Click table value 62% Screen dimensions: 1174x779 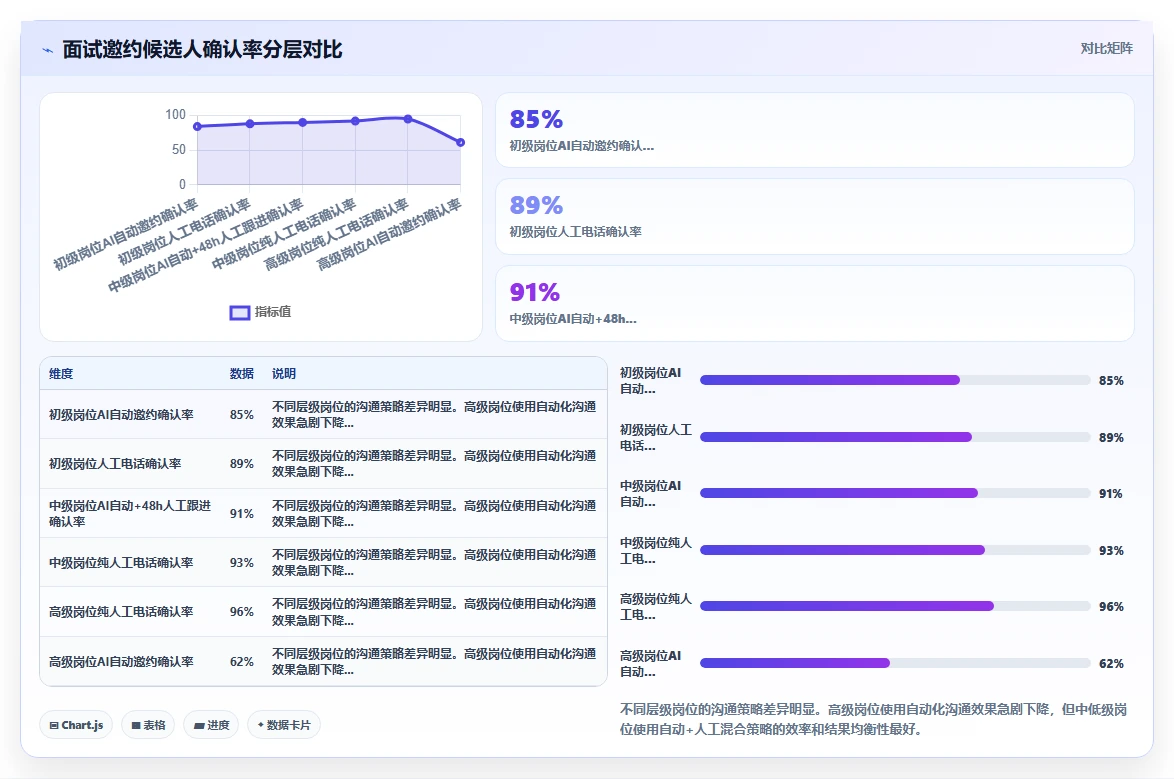(242, 662)
